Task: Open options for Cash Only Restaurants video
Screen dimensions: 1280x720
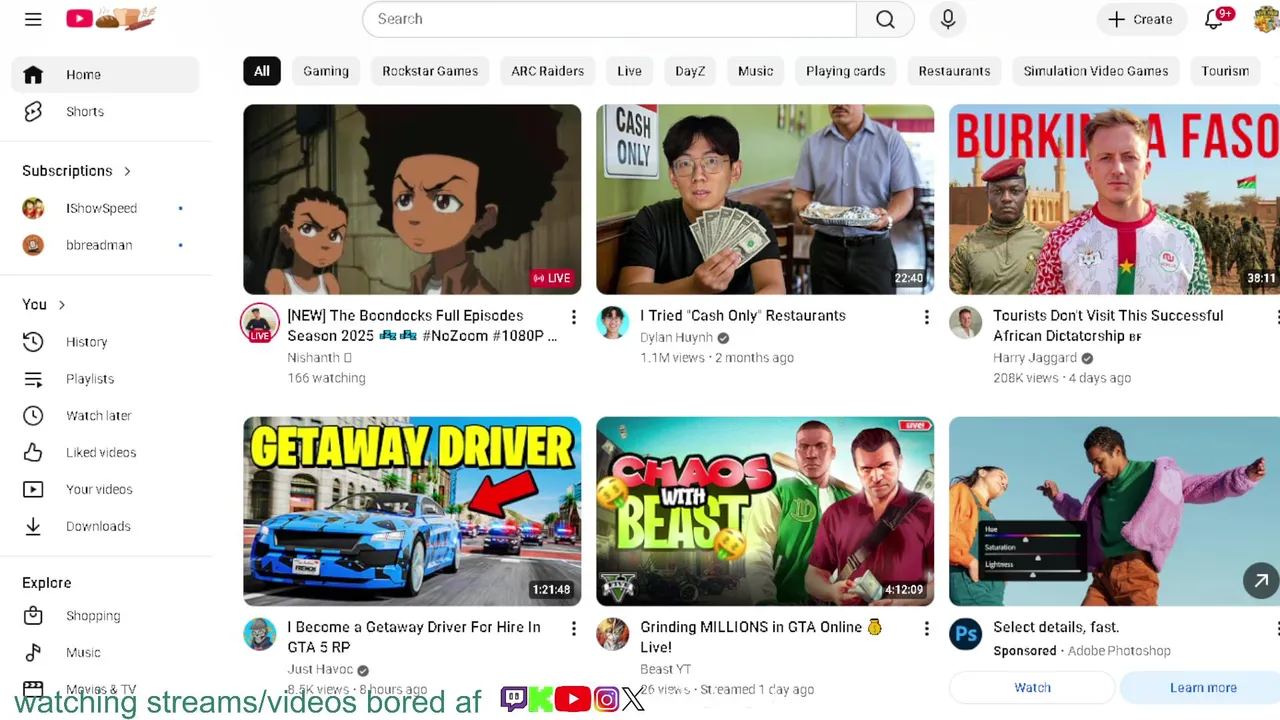Action: pos(926,317)
